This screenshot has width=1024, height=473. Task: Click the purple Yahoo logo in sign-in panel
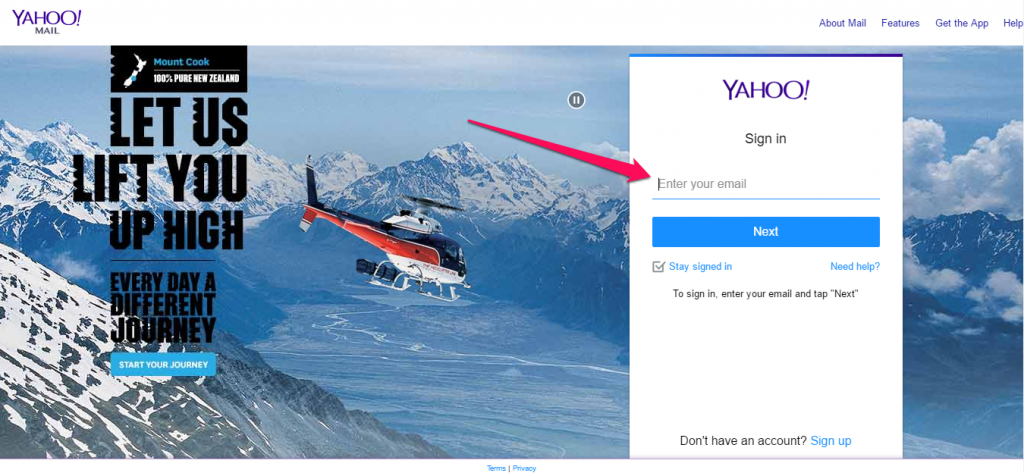point(765,90)
